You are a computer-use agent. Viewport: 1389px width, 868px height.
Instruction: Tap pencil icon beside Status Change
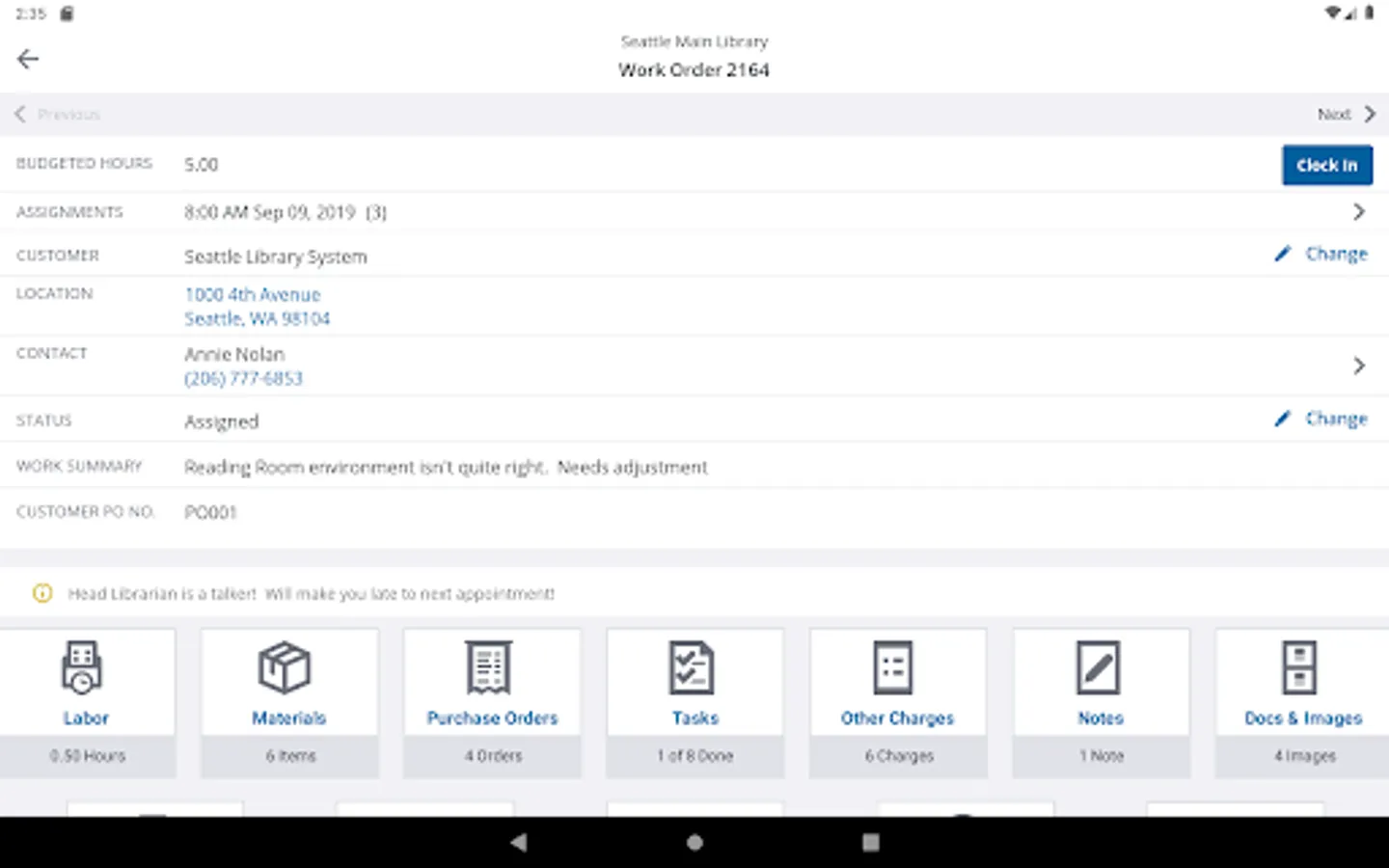coord(1282,420)
